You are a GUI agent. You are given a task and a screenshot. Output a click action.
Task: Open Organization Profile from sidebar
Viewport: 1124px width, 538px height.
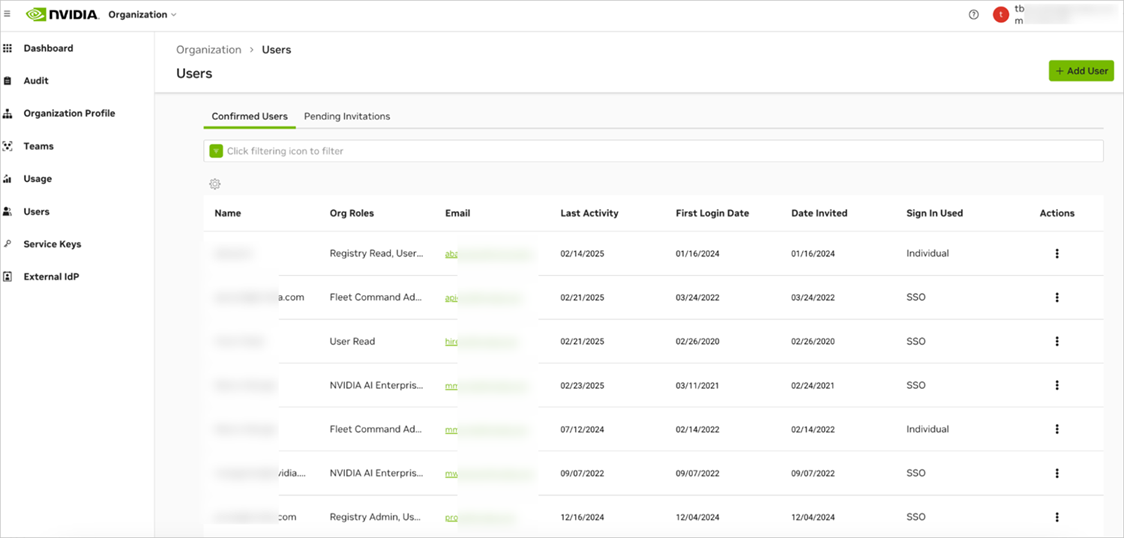click(x=69, y=113)
